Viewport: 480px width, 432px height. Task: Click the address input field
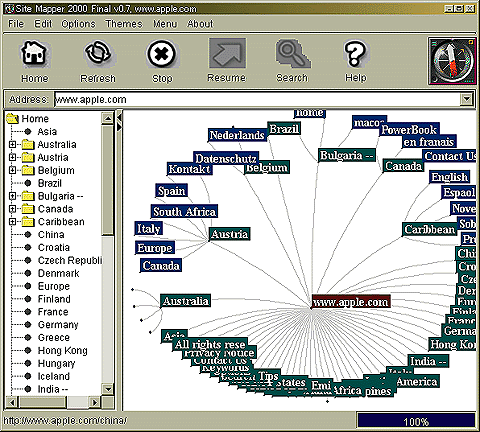tap(258, 99)
